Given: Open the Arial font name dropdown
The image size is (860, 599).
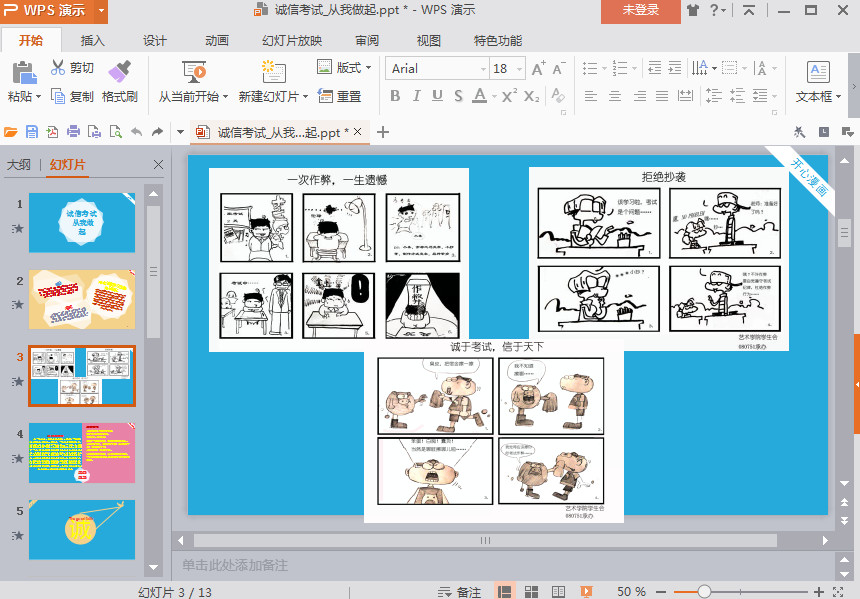Looking at the screenshot, I should 483,69.
